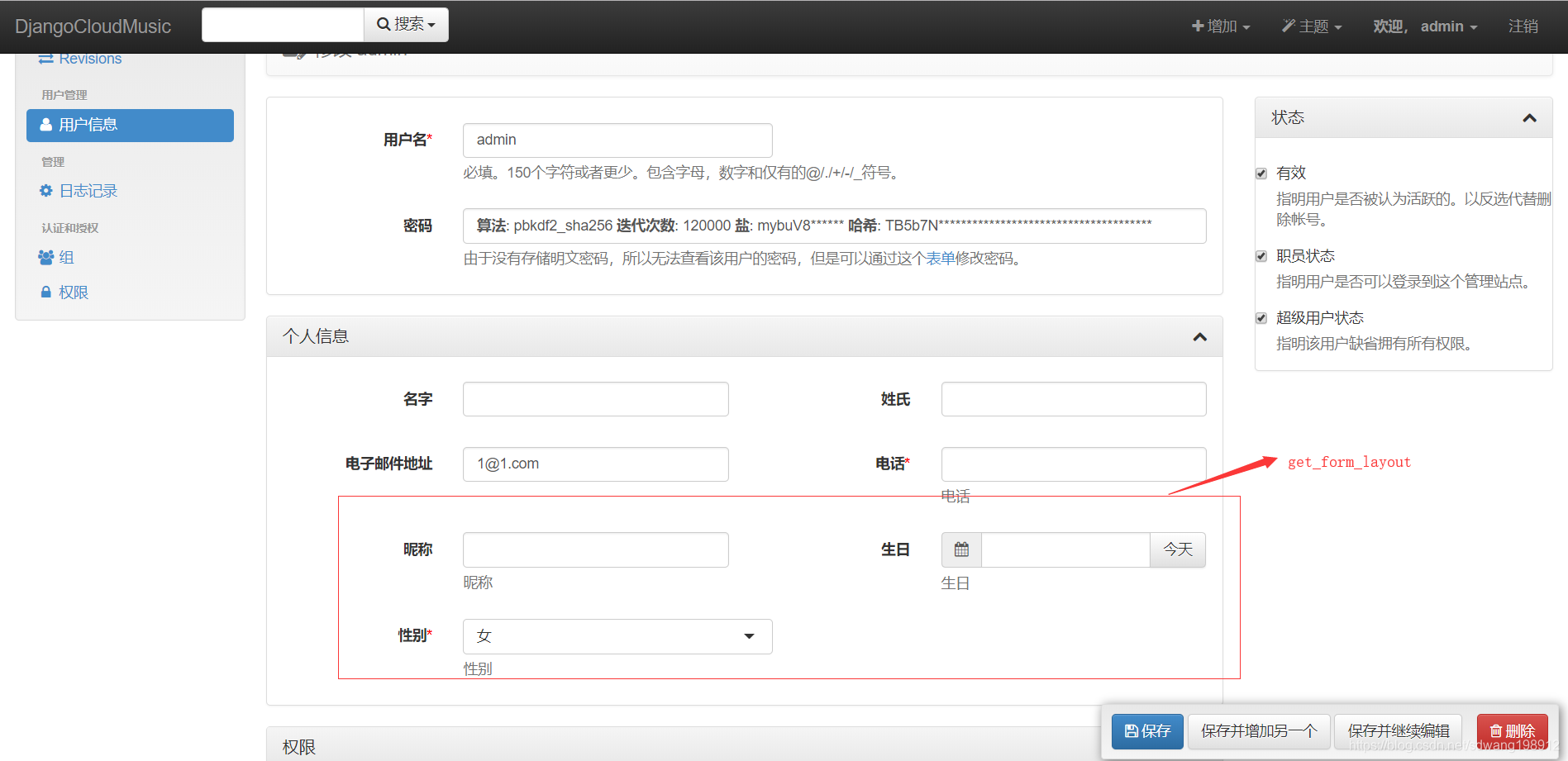Focus the top navbar search field

tap(283, 25)
